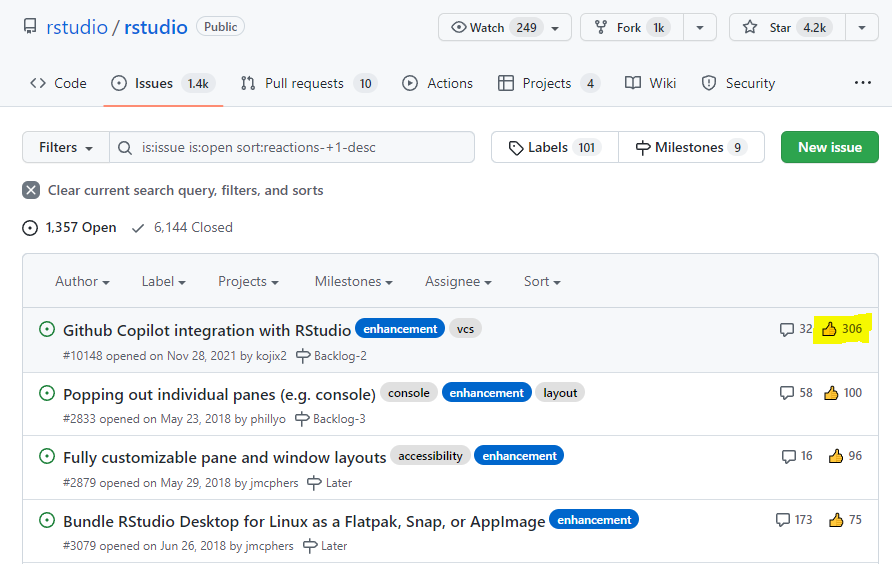Expand the Author filter dropdown

82,281
